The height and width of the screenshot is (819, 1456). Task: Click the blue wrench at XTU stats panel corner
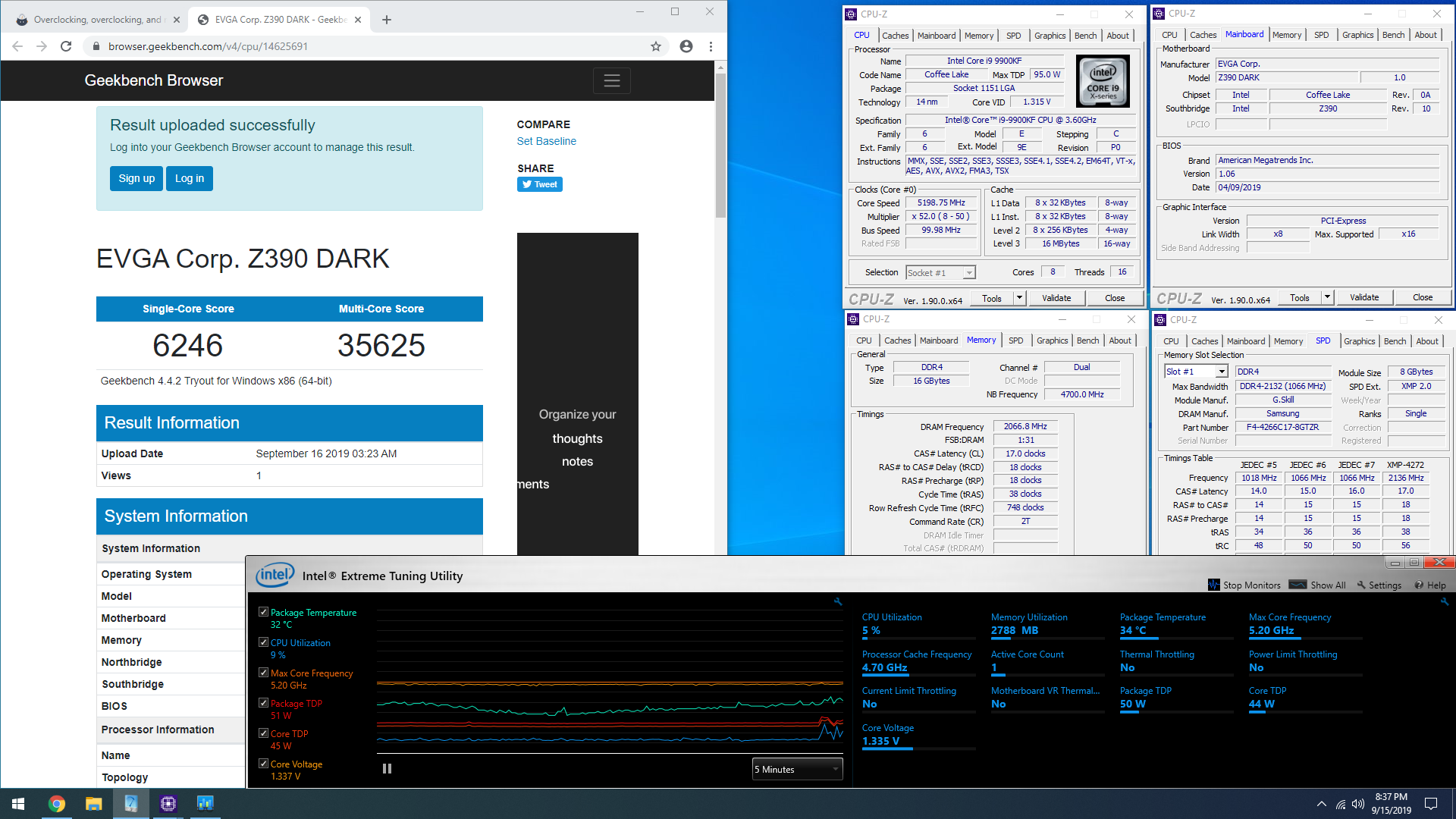(1445, 601)
